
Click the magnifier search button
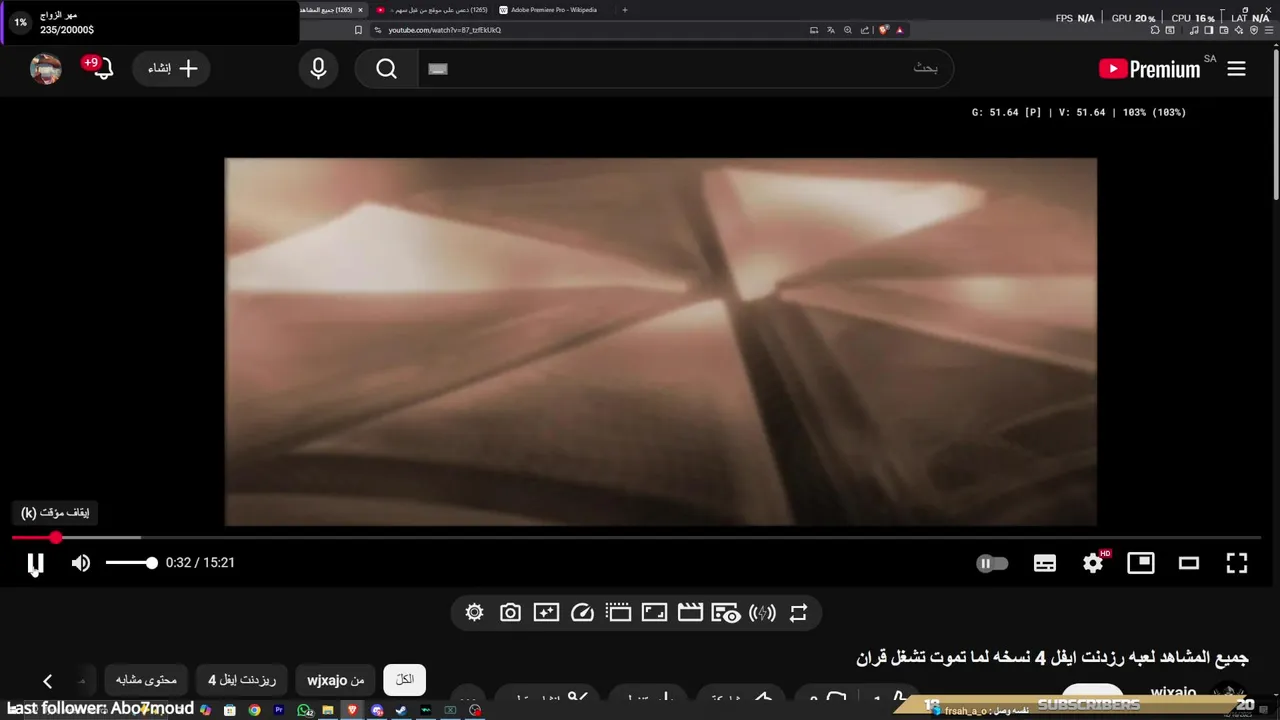(x=386, y=69)
